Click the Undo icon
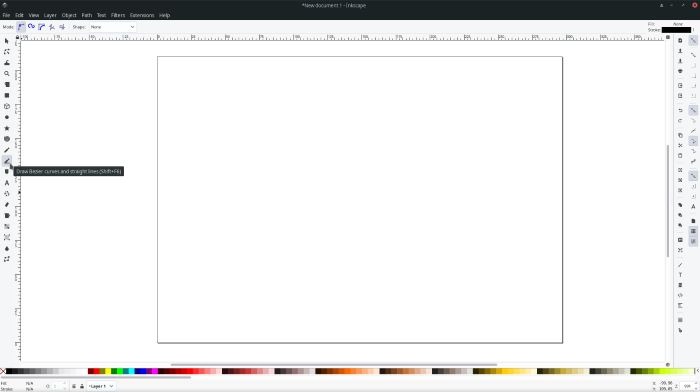 680,110
